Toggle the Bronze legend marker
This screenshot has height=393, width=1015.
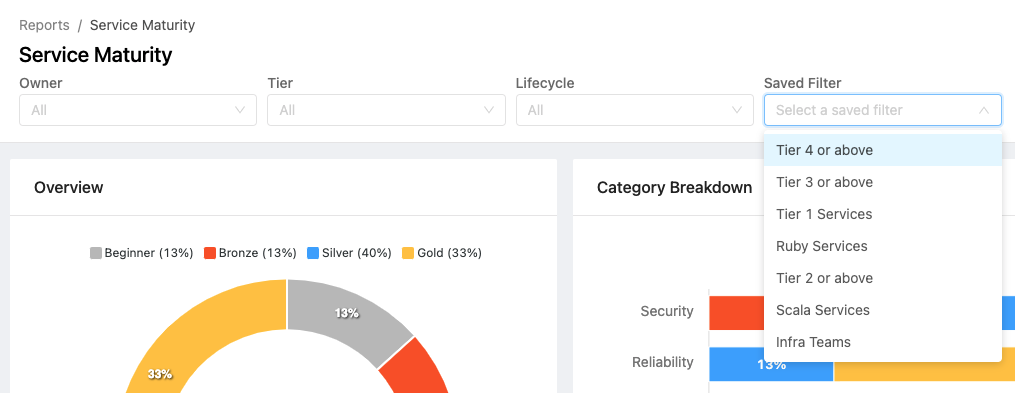coord(210,253)
